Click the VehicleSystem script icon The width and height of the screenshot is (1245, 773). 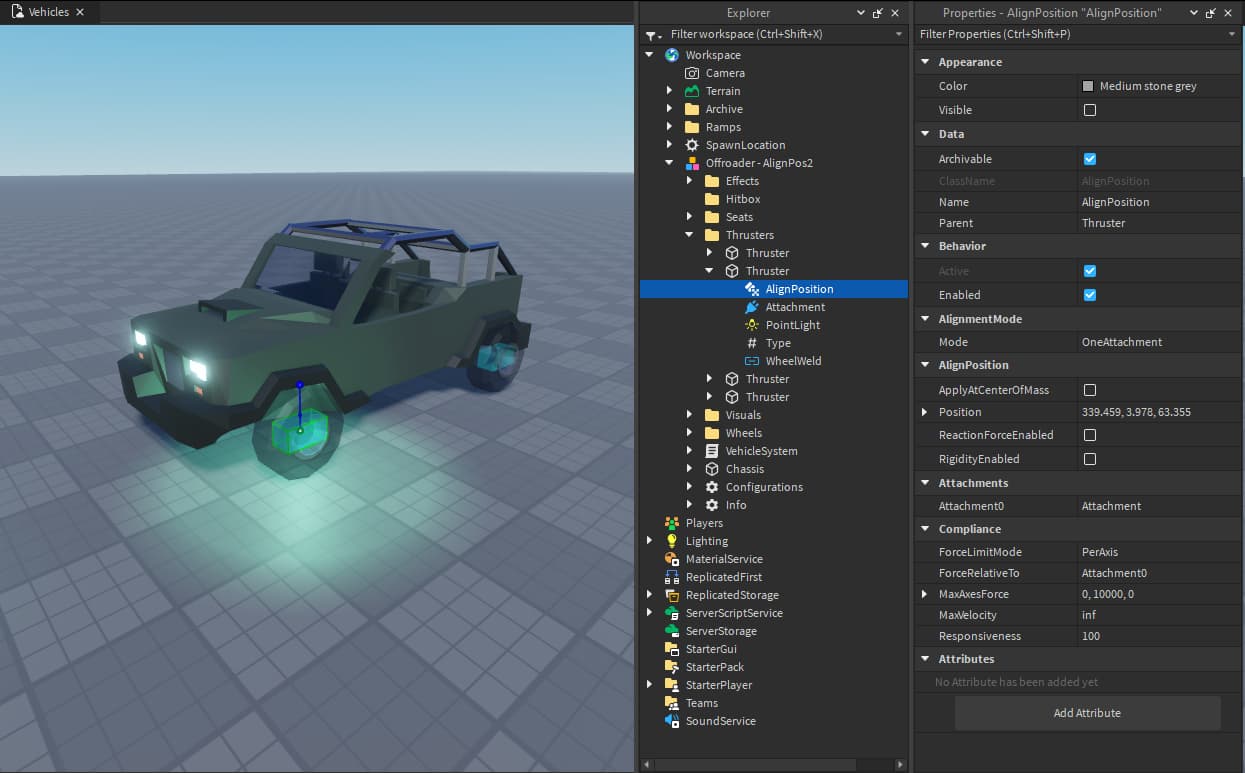tap(712, 451)
